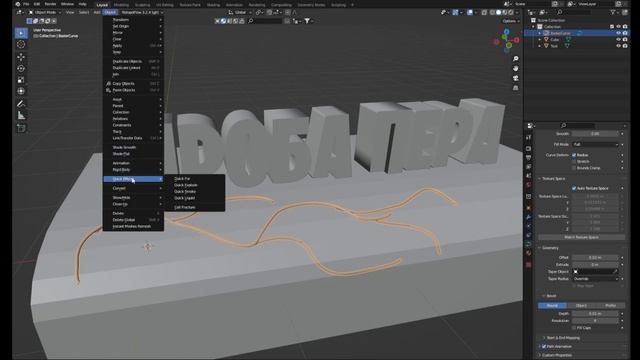
Task: Click the viewport Options button
Action: pos(510,21)
